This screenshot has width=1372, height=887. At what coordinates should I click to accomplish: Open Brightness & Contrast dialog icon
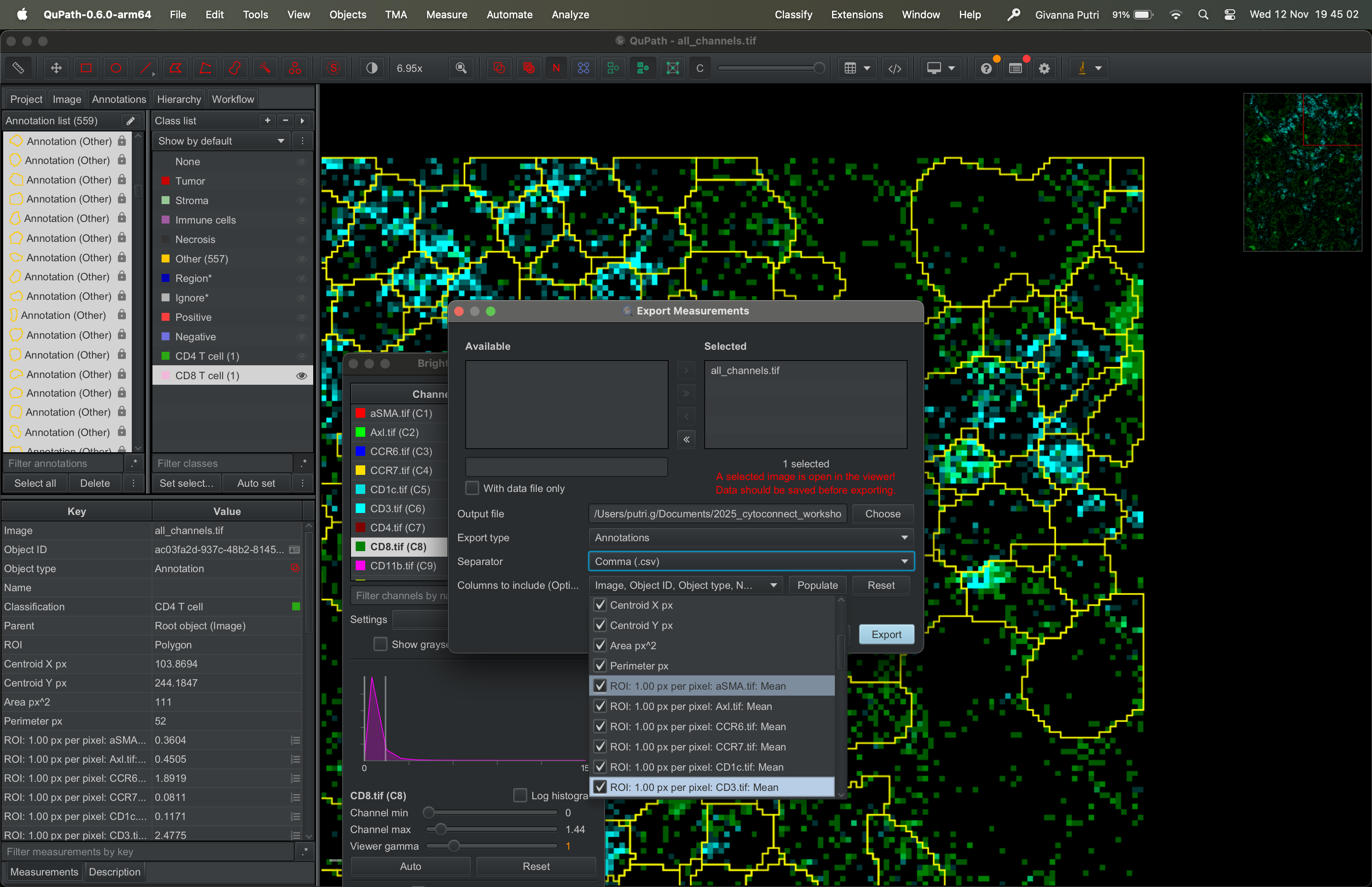[372, 68]
